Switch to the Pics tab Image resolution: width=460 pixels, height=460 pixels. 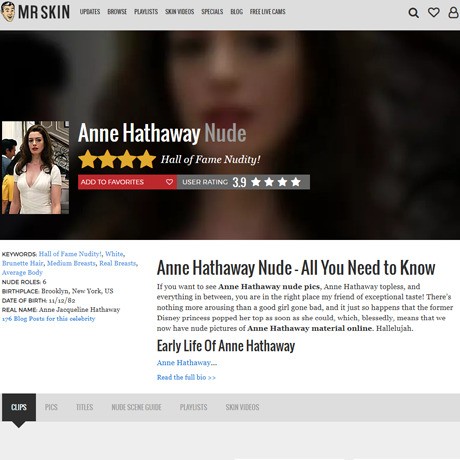tap(51, 407)
